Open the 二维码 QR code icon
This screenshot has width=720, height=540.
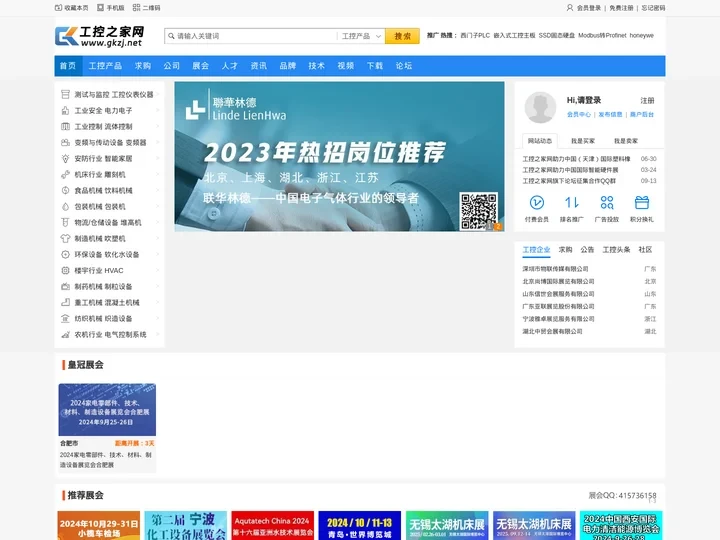136,8
